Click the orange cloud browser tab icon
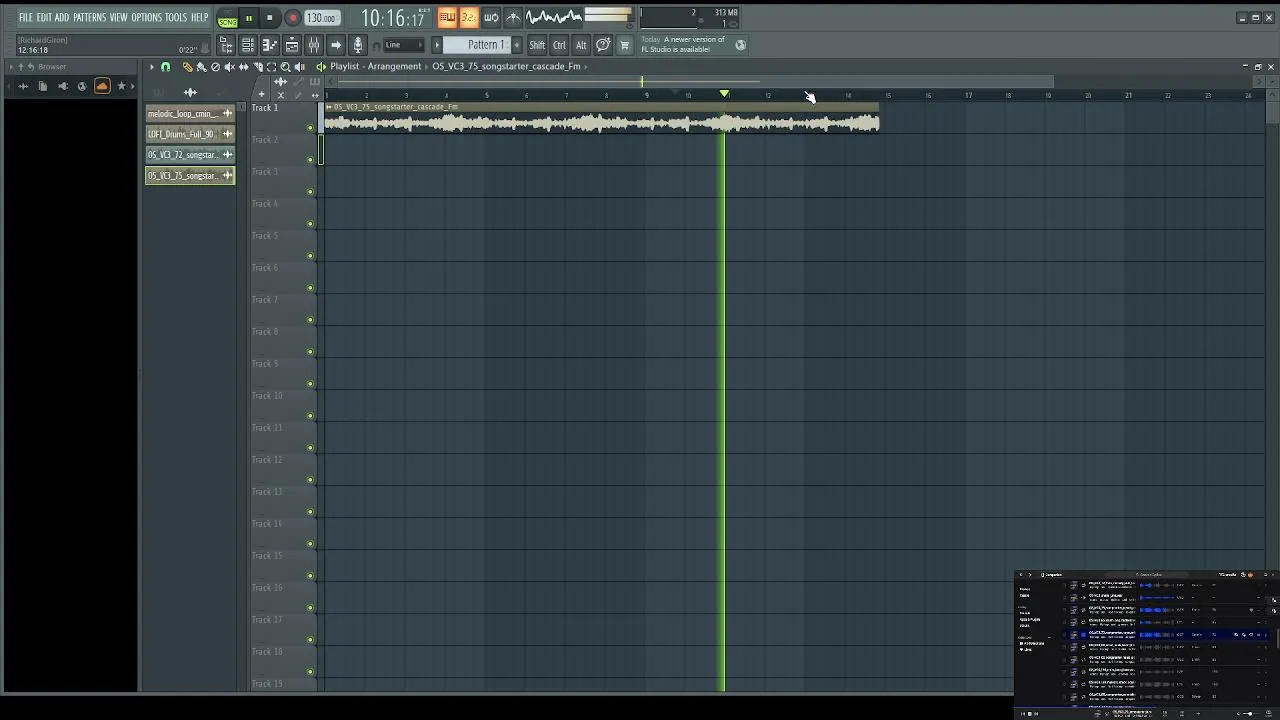The image size is (1280, 720). coord(102,86)
